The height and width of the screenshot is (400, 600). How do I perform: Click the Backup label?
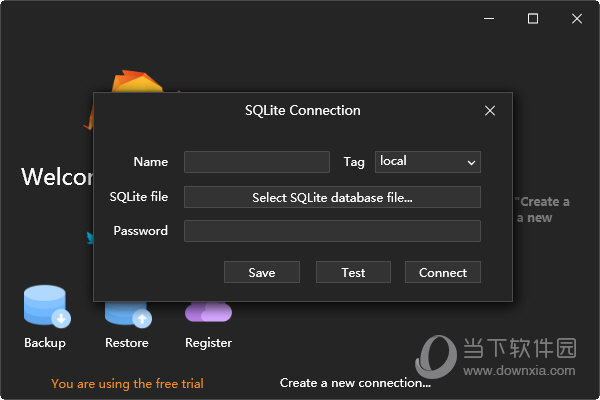[45, 343]
